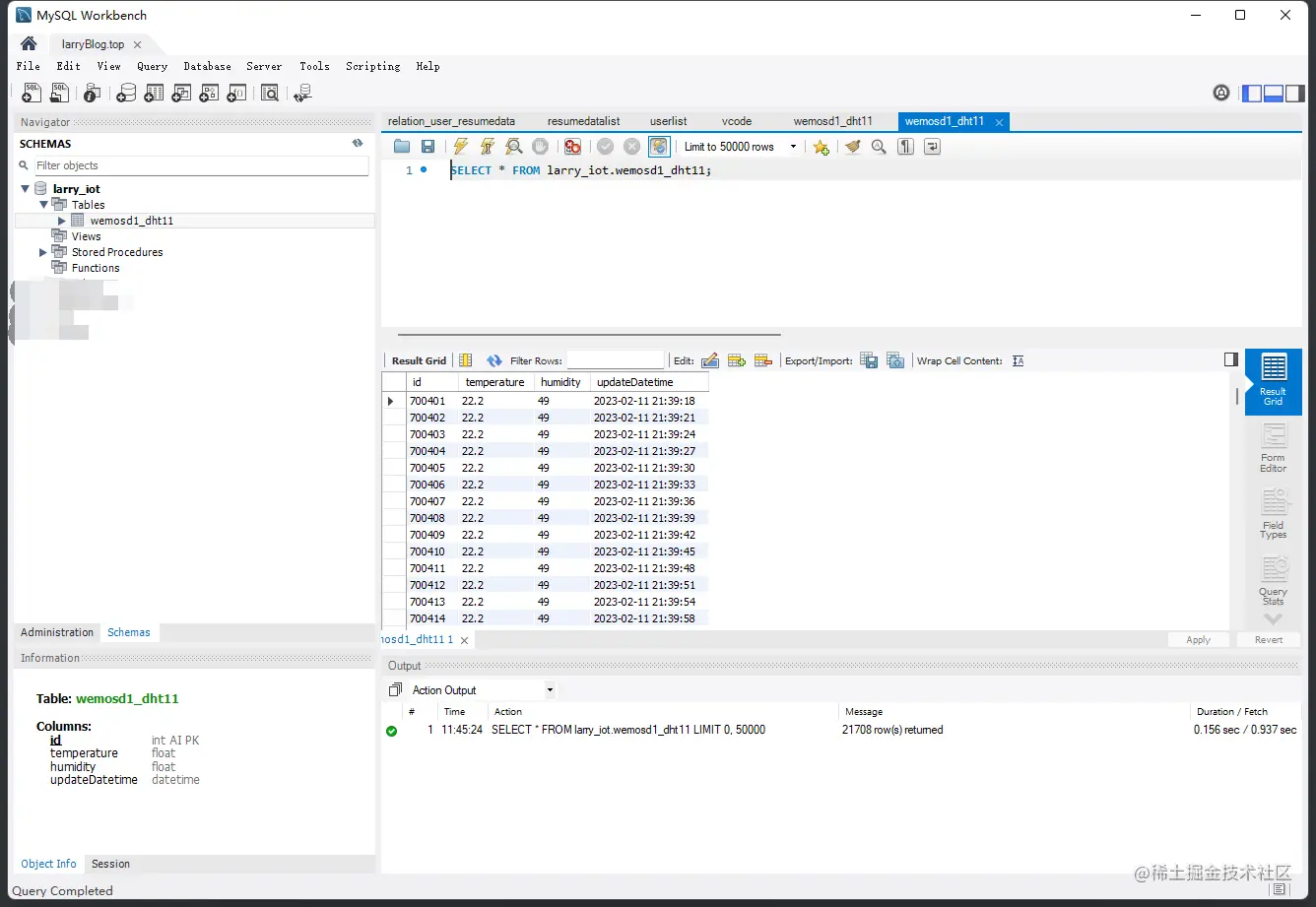Image resolution: width=1316 pixels, height=907 pixels.
Task: Toggle the right sidebar panel visibility
Action: pos(1293,94)
